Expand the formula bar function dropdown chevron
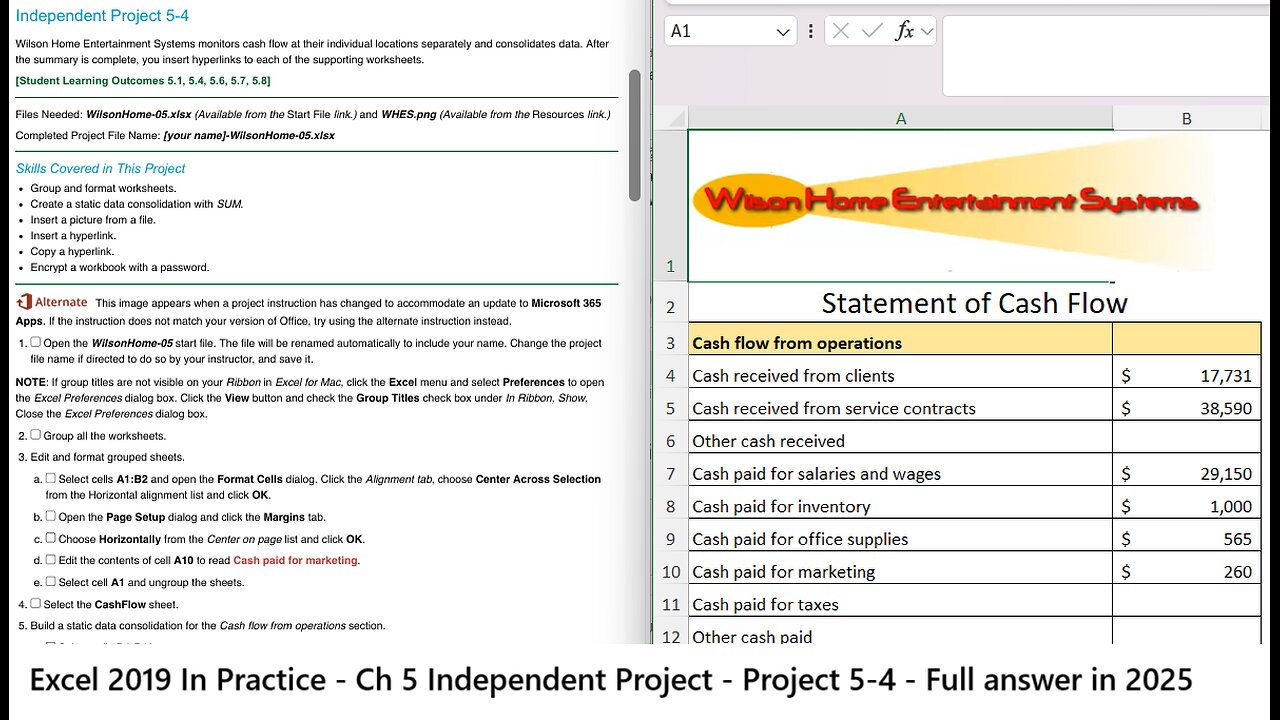Image resolution: width=1280 pixels, height=720 pixels. click(927, 31)
